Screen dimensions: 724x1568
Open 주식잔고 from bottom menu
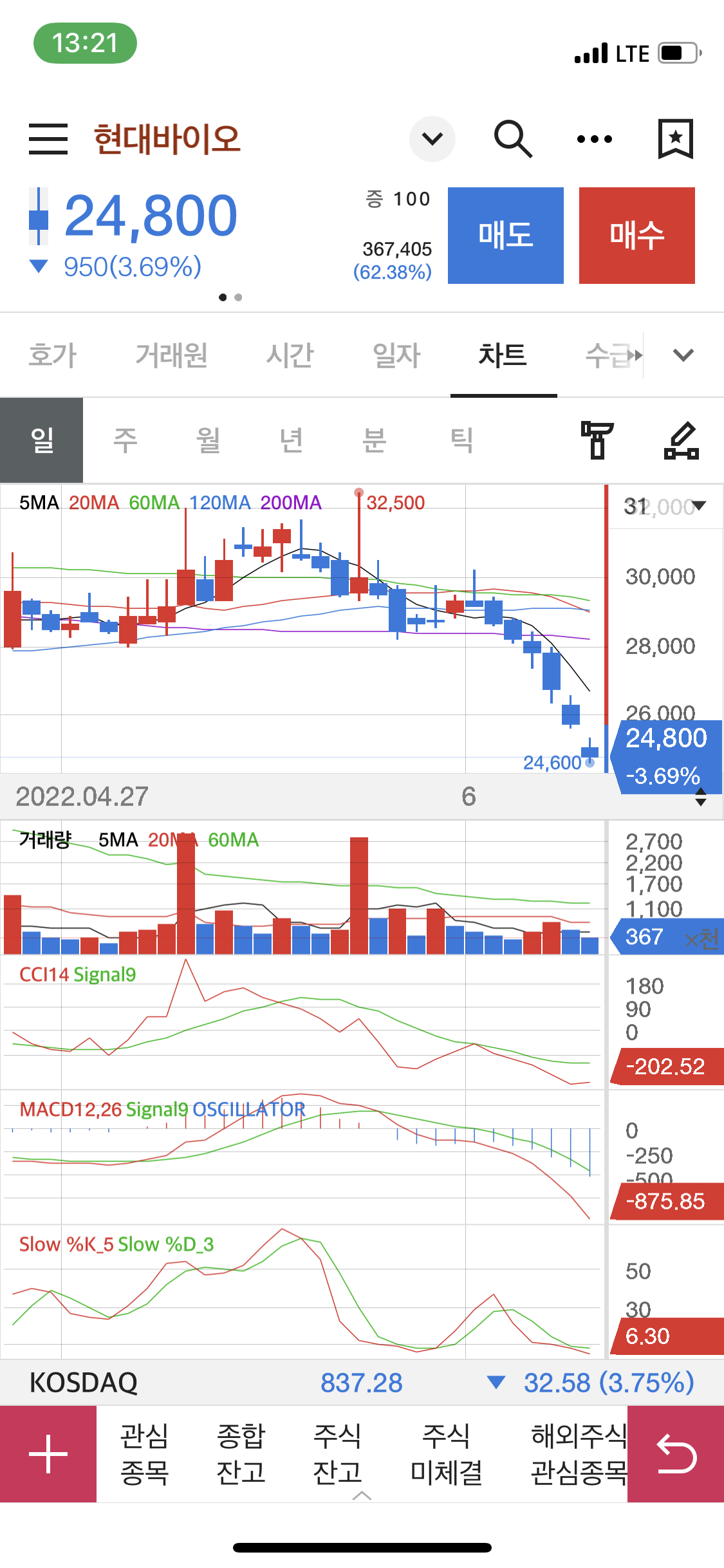337,1454
